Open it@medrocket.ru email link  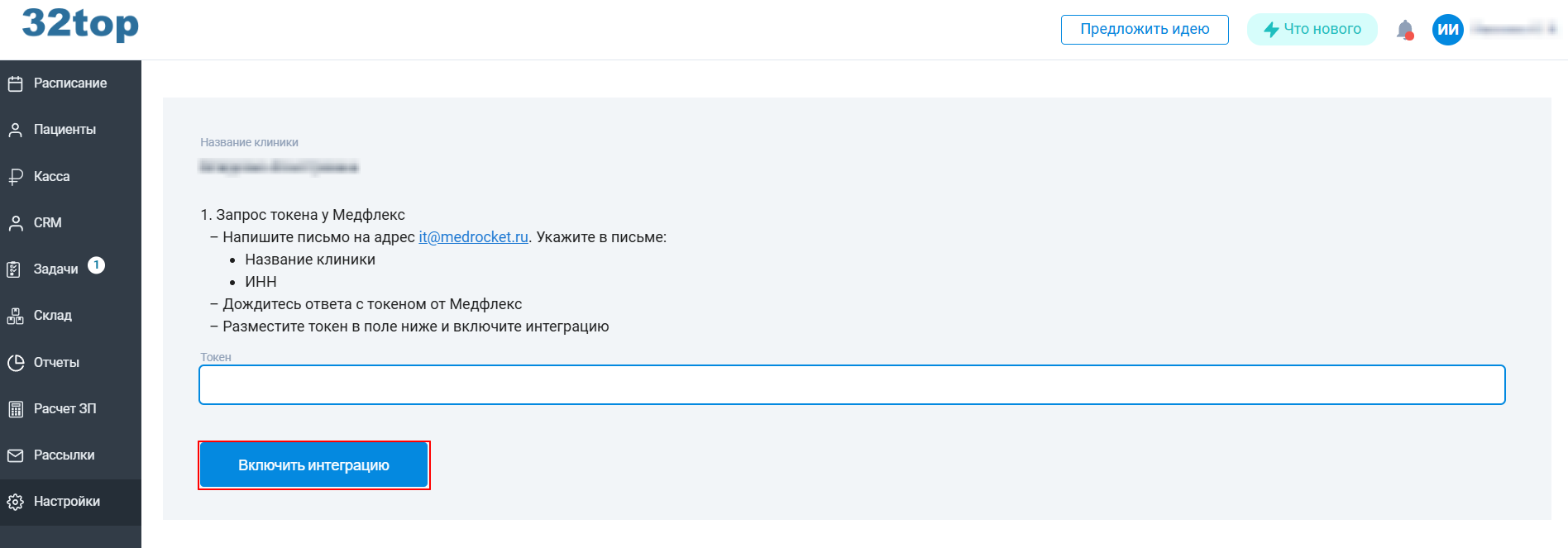(473, 237)
